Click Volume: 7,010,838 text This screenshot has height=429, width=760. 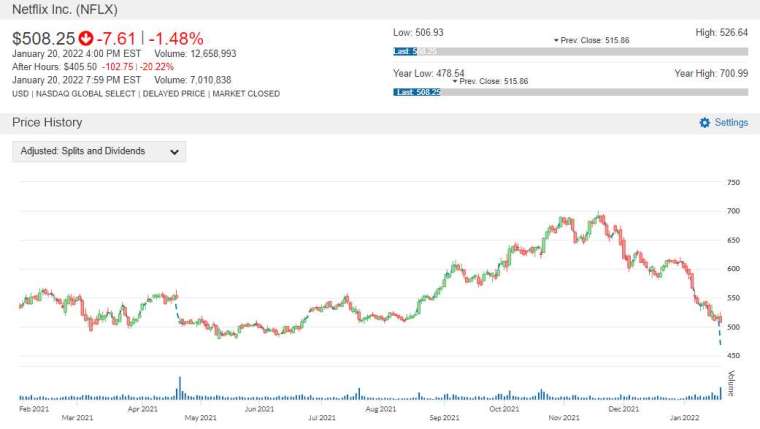point(193,80)
